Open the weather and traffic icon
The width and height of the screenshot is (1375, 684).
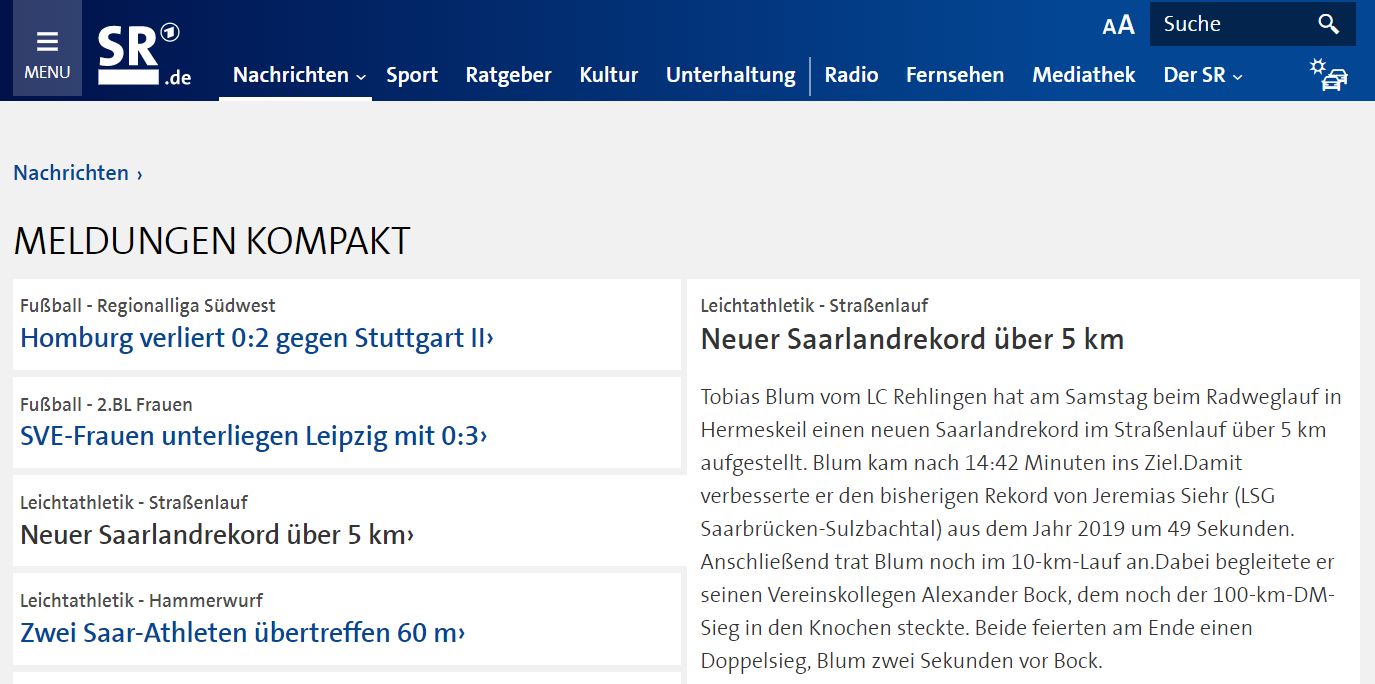point(1329,74)
